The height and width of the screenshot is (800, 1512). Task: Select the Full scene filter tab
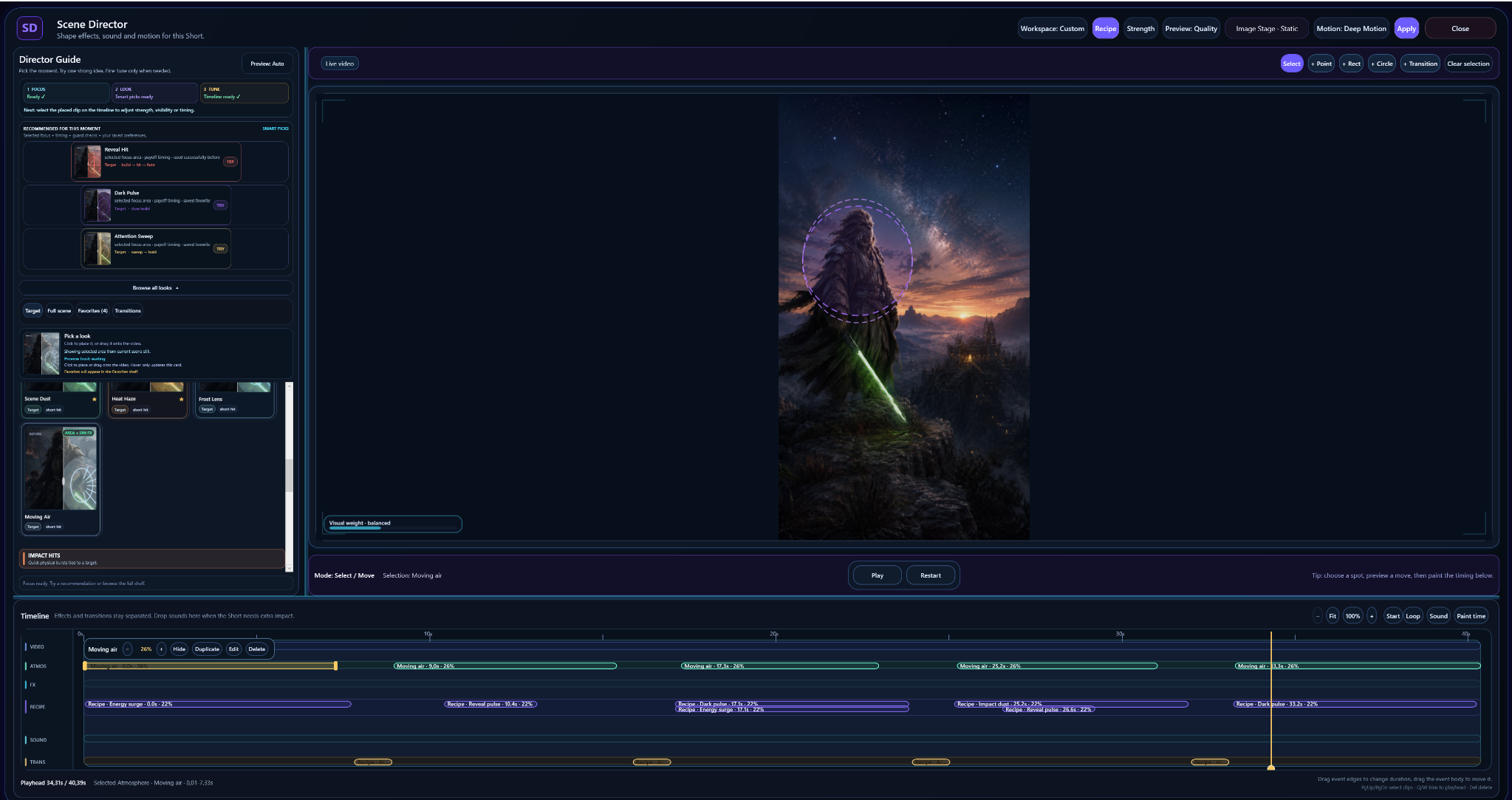coord(59,311)
